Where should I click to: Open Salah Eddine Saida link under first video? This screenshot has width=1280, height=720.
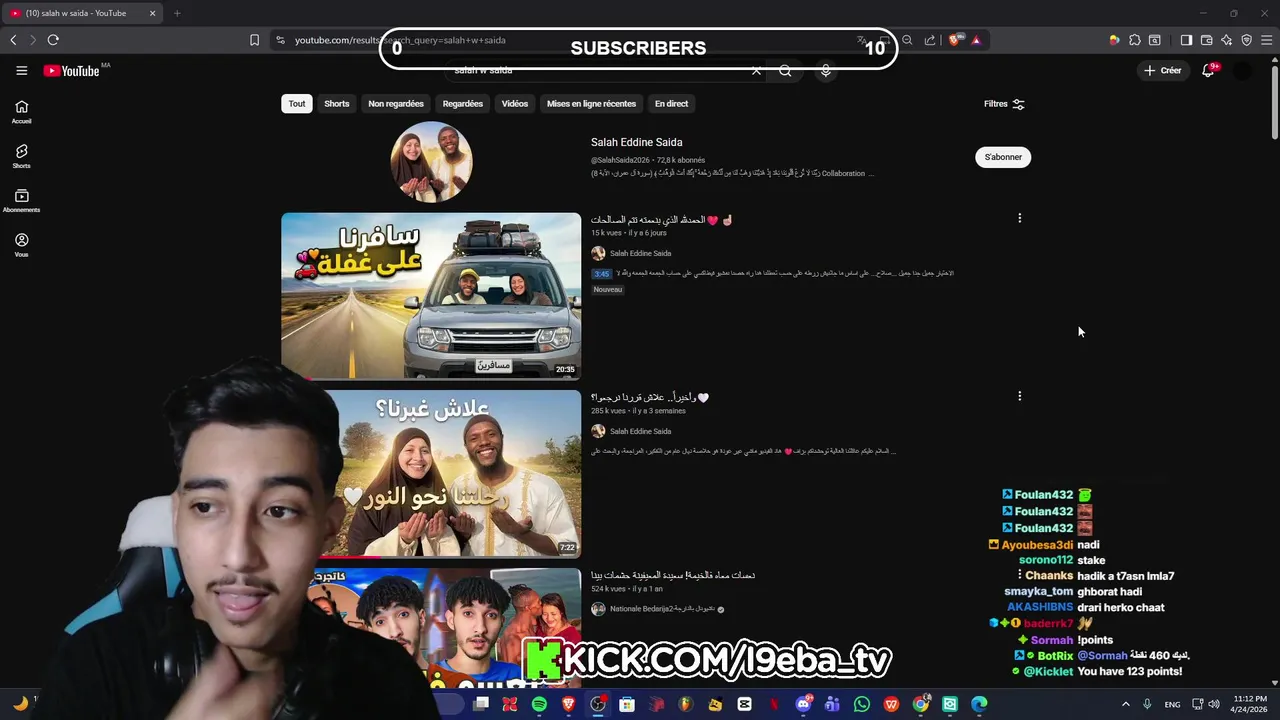(640, 254)
